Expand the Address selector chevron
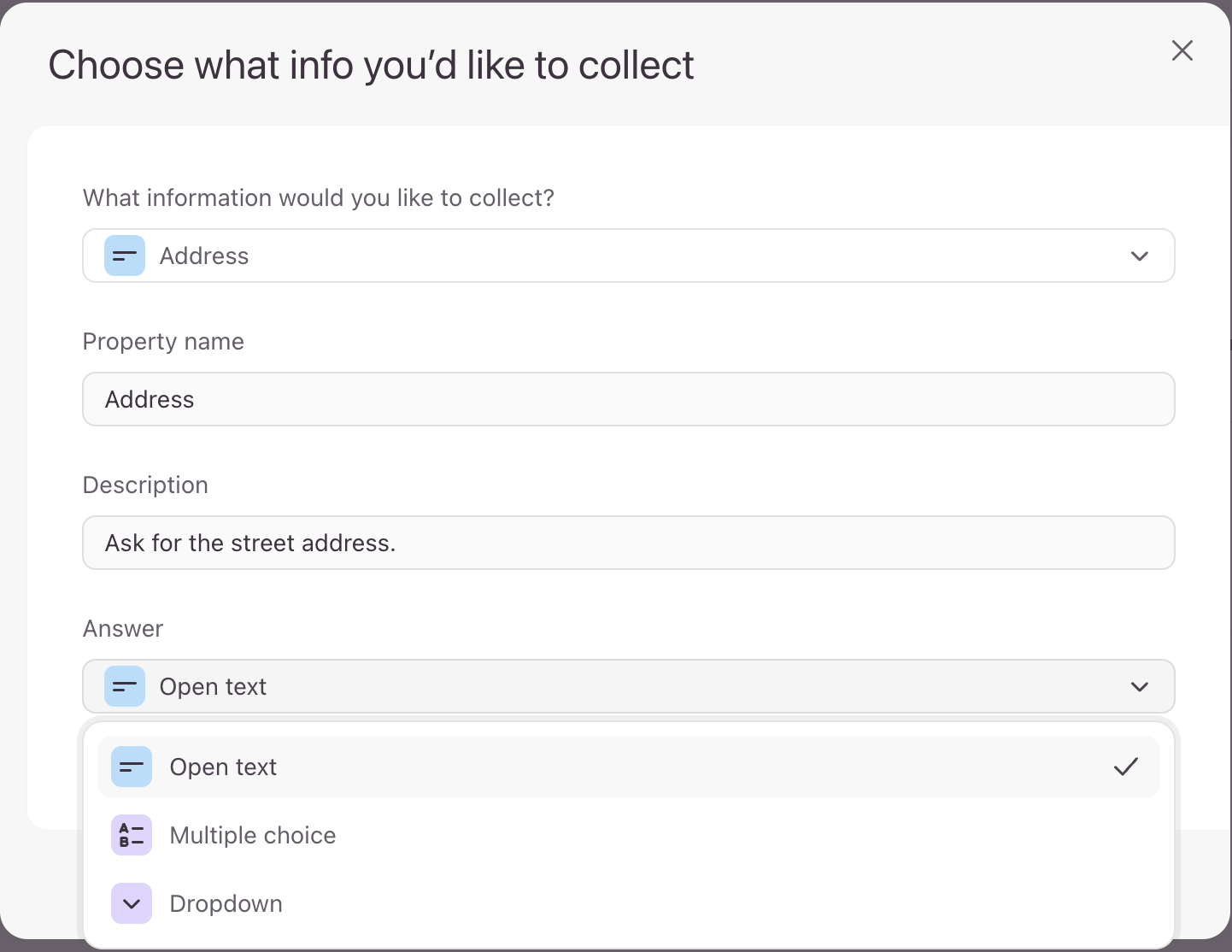The width and height of the screenshot is (1232, 952). [x=1140, y=256]
